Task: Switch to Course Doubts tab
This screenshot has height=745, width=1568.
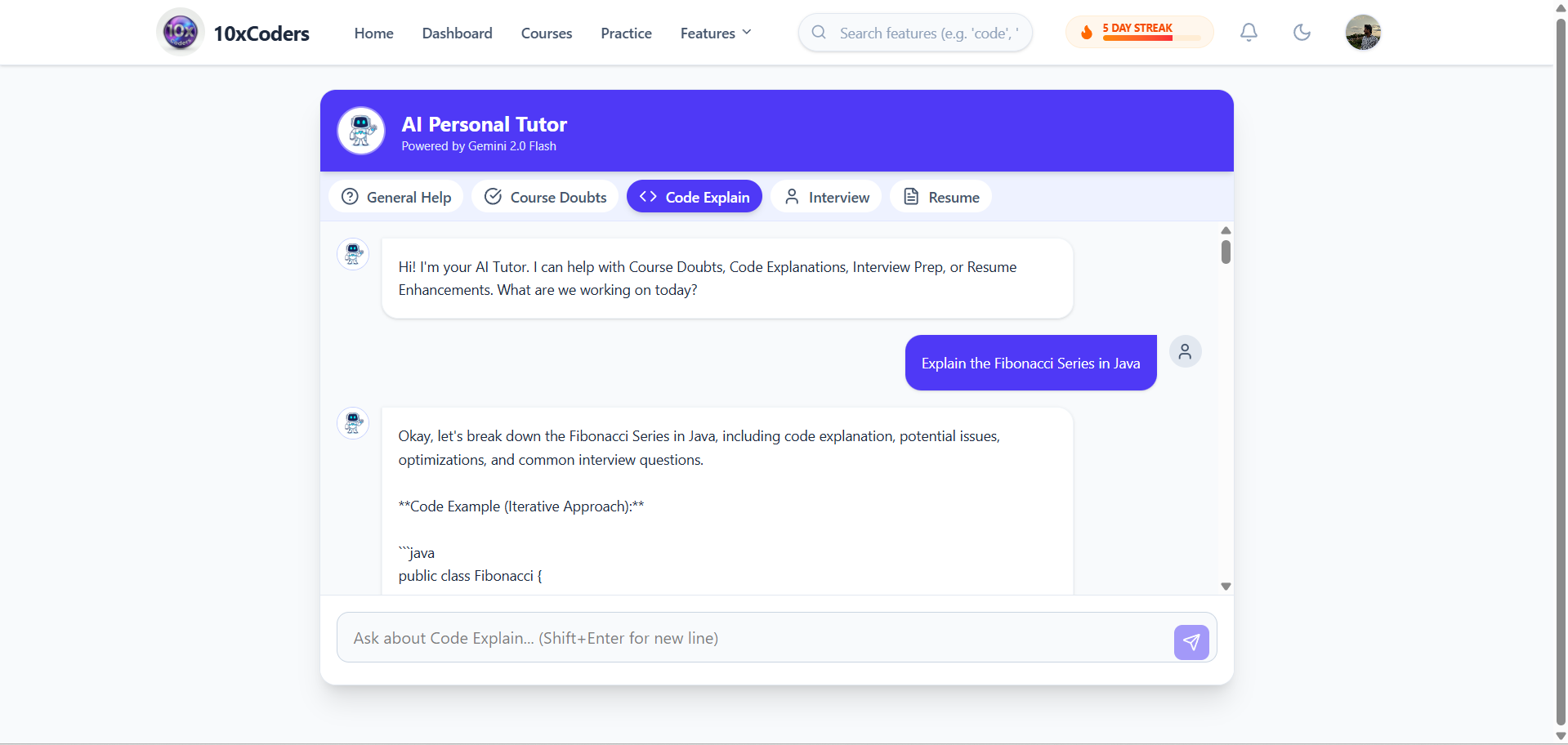Action: (x=546, y=197)
